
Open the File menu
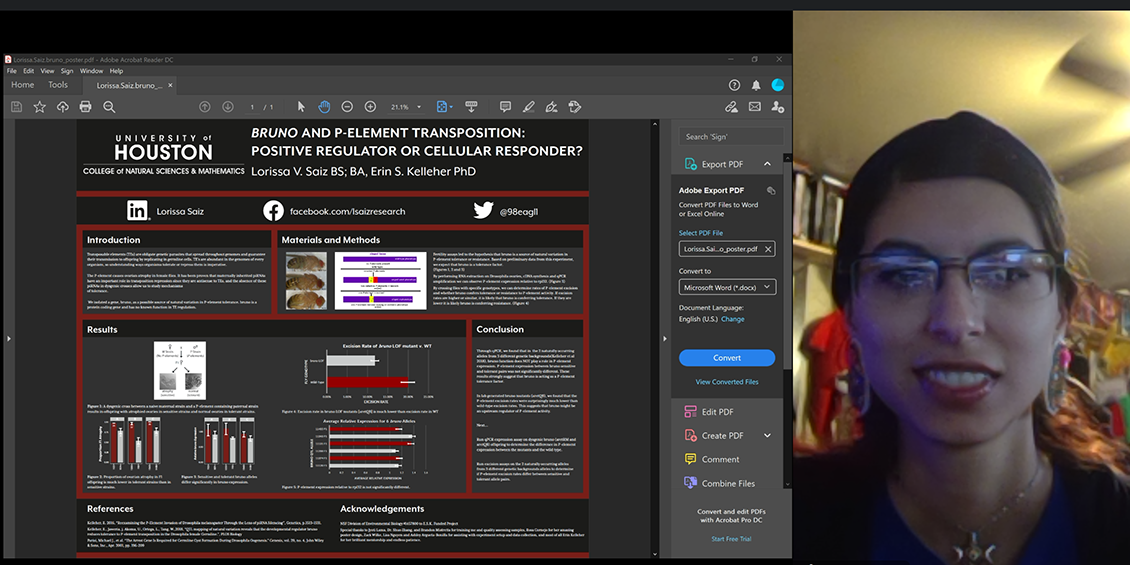[12, 71]
